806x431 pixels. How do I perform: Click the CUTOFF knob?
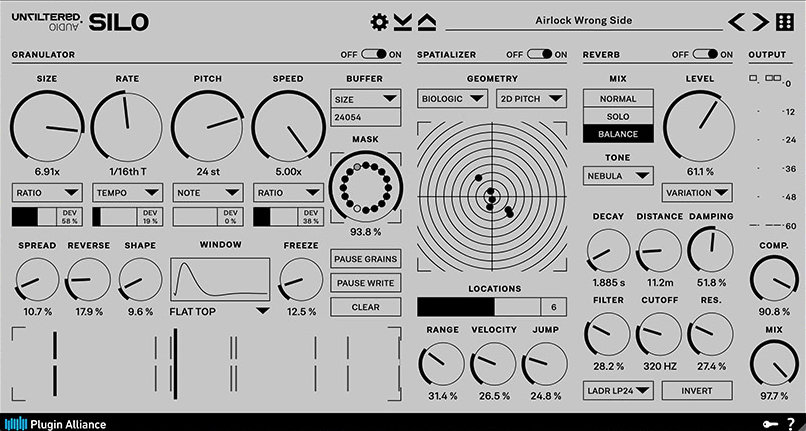(x=660, y=334)
